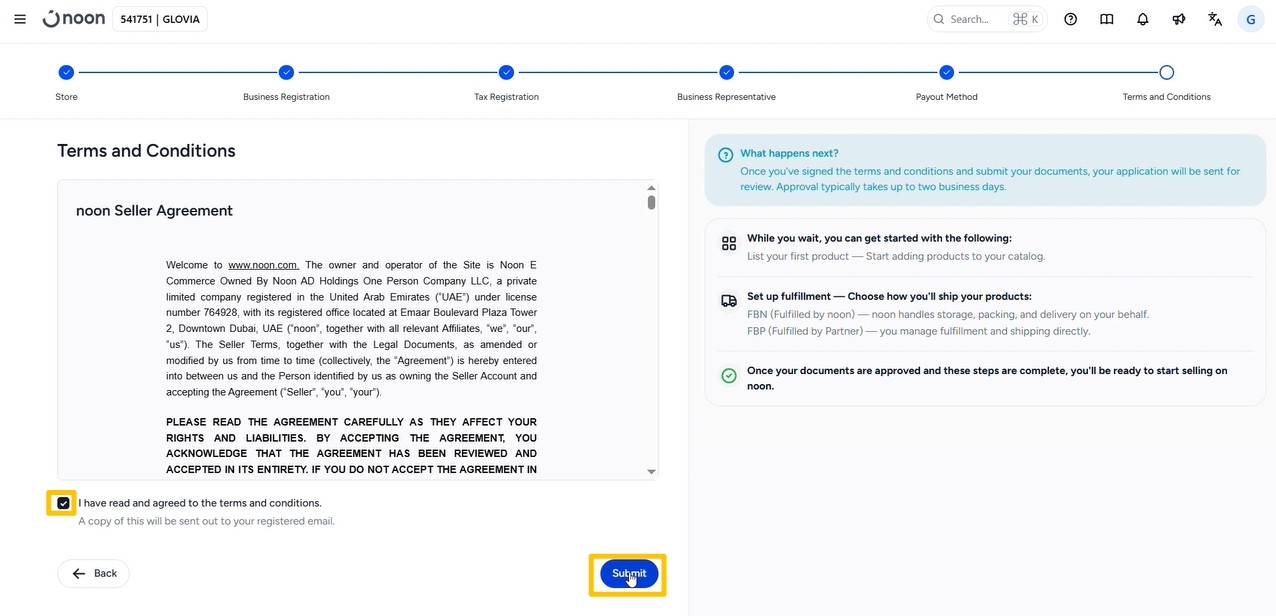
Task: Click the Payout Method step checkmark
Action: (946, 72)
